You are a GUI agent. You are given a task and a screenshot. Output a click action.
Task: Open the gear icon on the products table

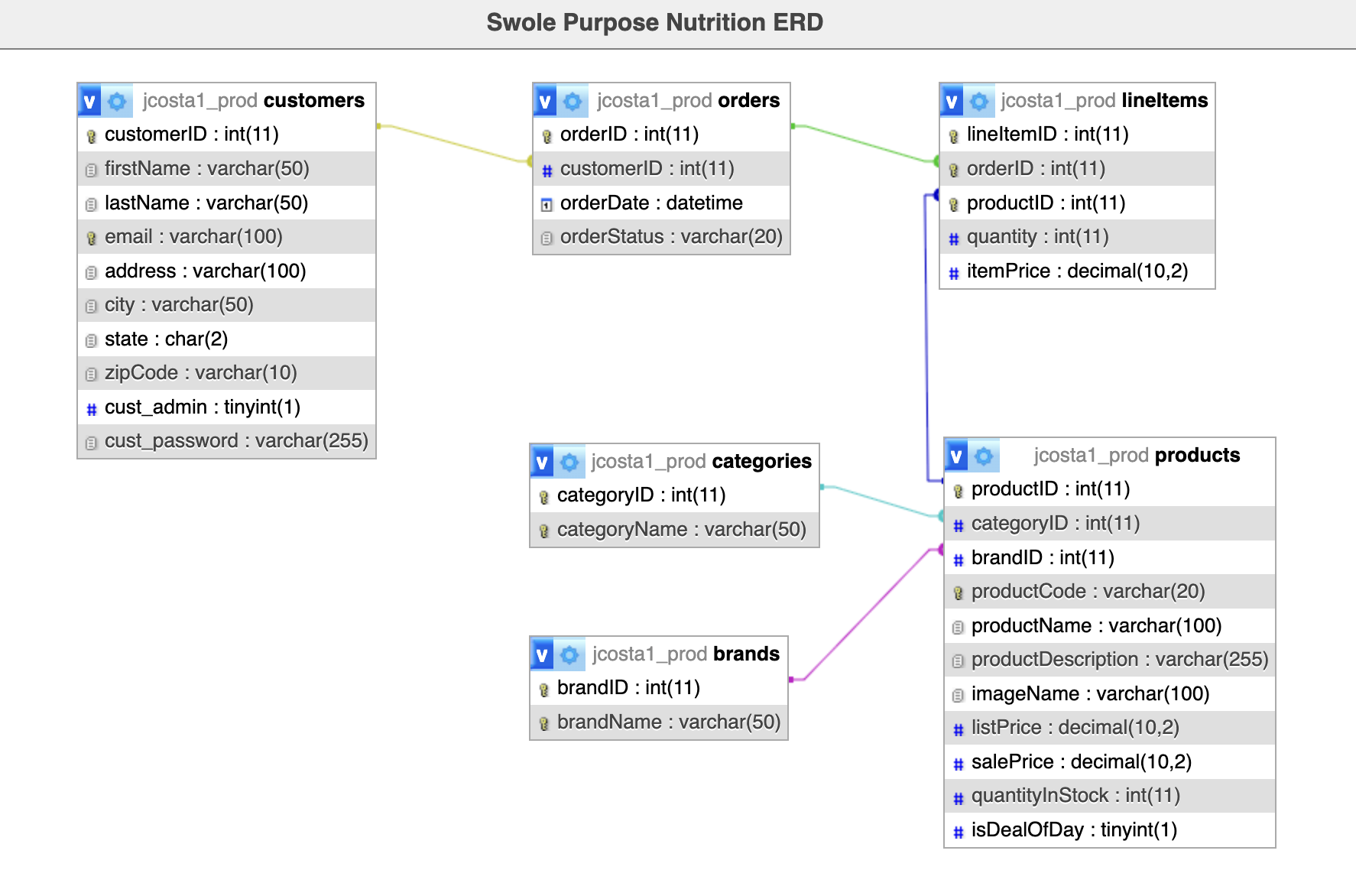point(984,456)
